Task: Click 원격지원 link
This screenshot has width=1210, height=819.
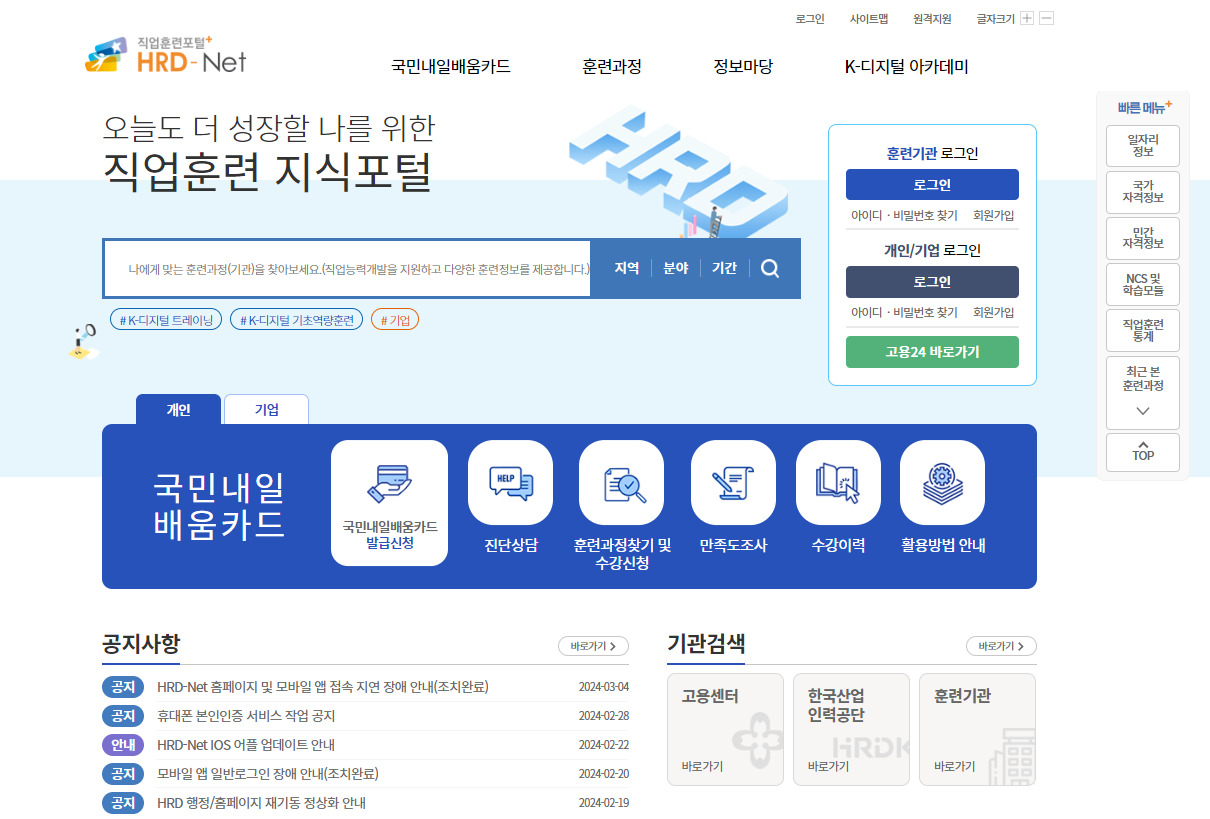Action: click(x=932, y=18)
